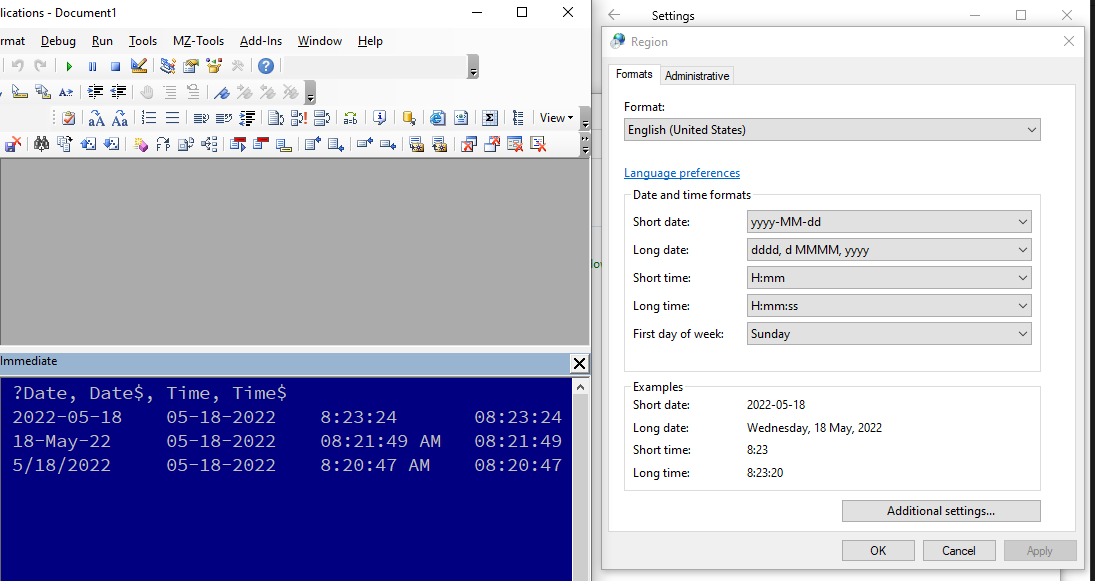Run the macro with the green play icon
1095x581 pixels.
pos(70,66)
